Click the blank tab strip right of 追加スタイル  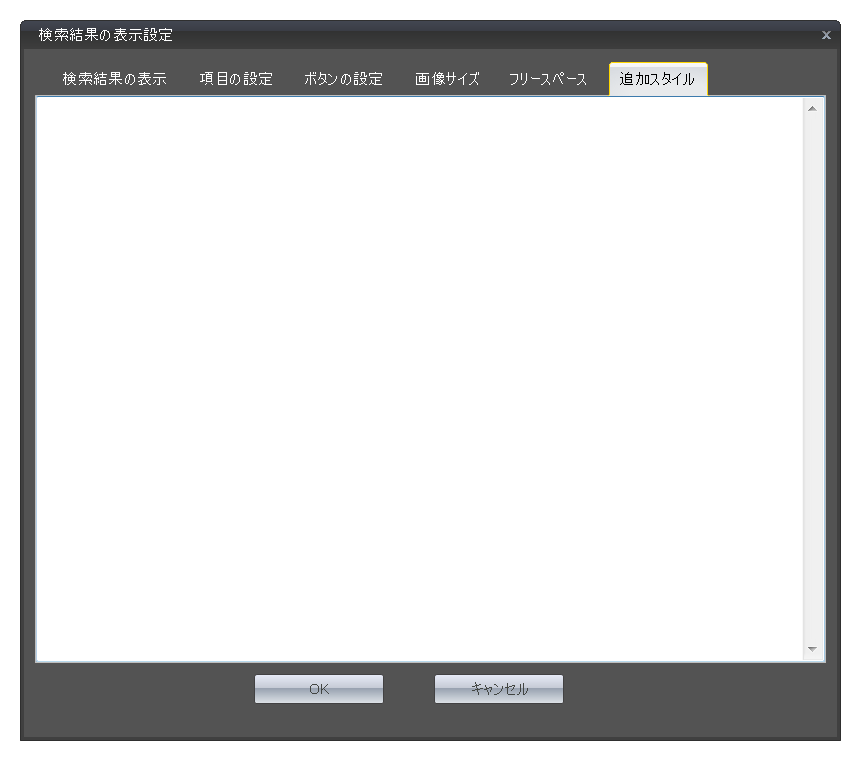[765, 79]
